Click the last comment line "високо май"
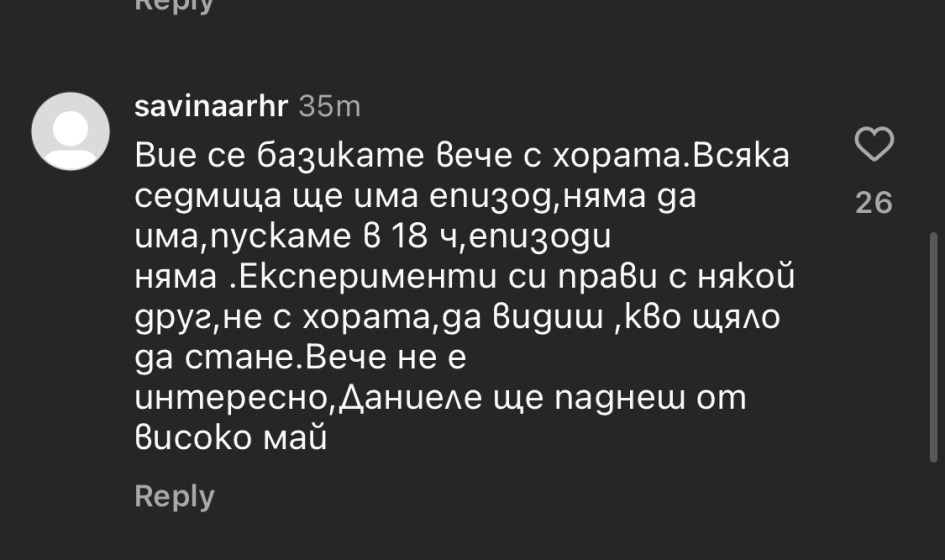 click(230, 437)
